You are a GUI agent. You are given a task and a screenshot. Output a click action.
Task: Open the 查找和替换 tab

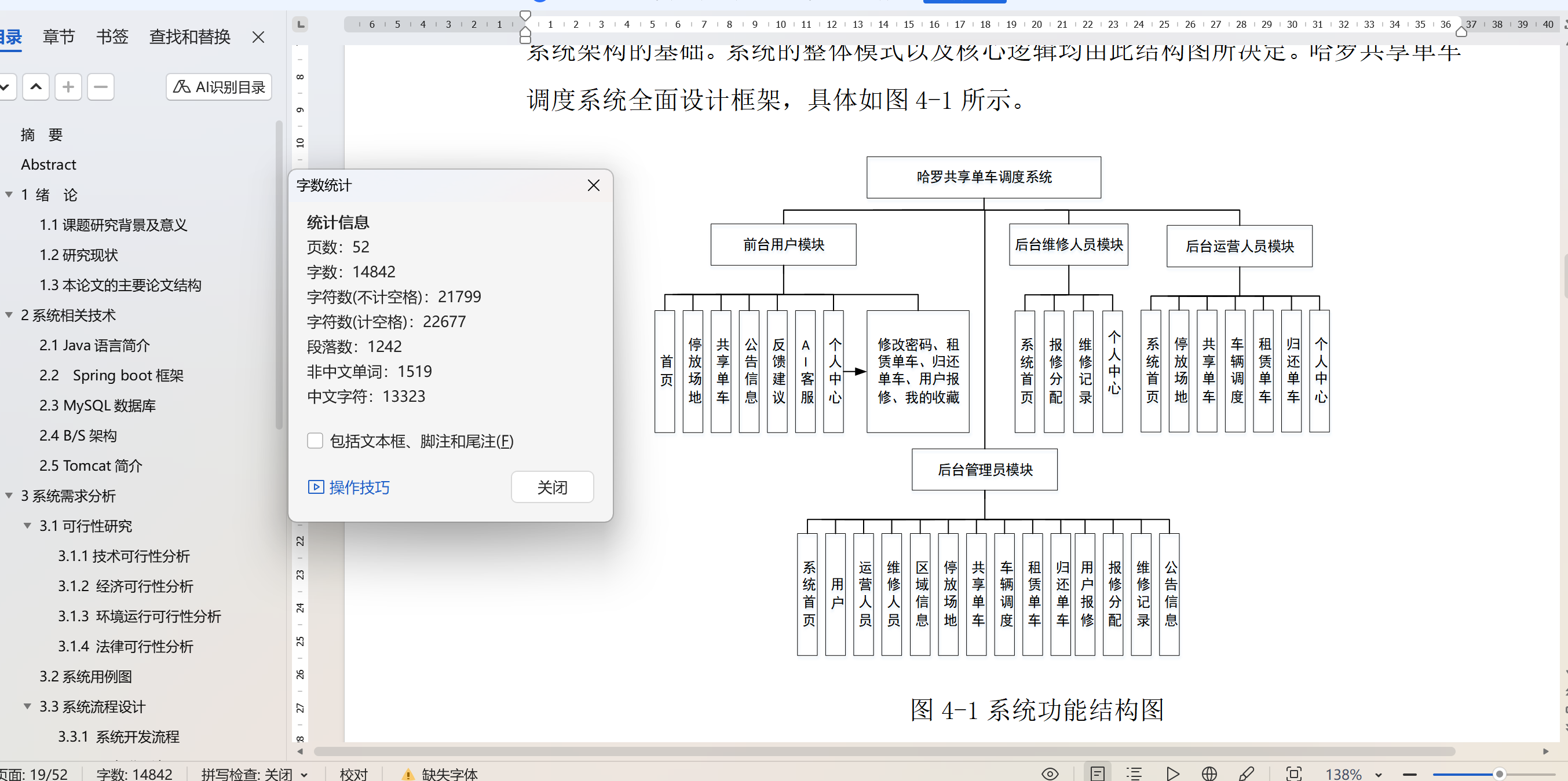pyautogui.click(x=189, y=37)
